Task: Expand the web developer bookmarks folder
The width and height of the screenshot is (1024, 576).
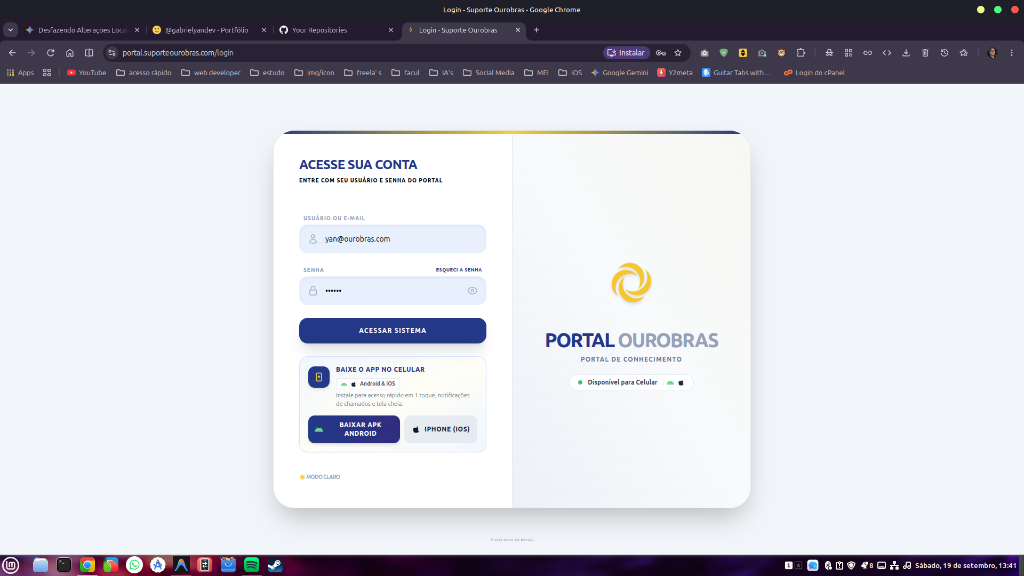Action: 210,72
